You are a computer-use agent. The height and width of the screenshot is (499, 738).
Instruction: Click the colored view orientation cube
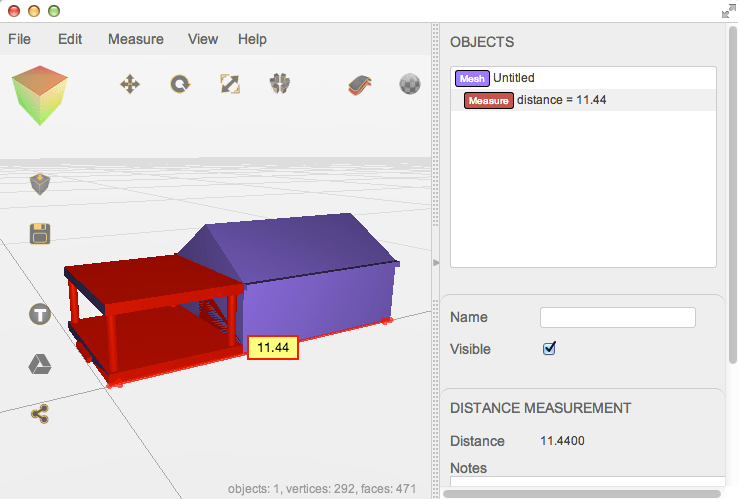point(40,96)
